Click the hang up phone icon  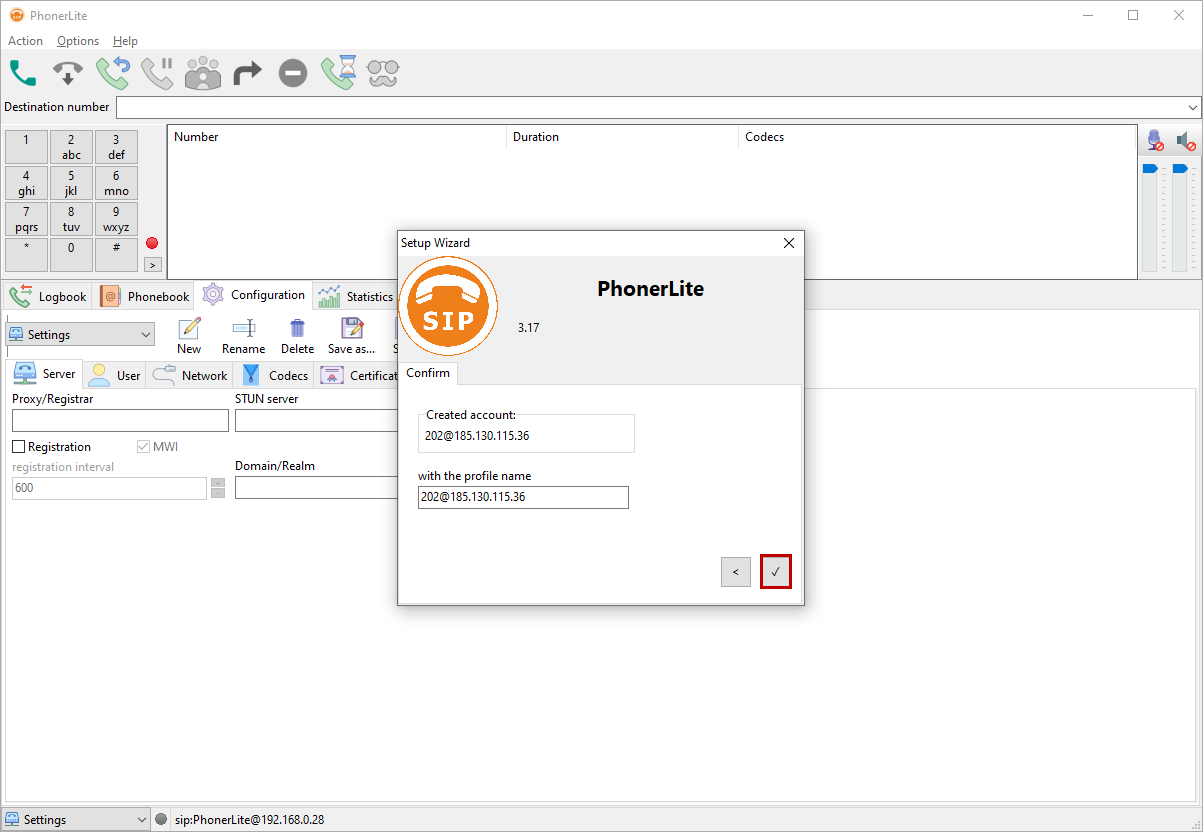tap(68, 73)
